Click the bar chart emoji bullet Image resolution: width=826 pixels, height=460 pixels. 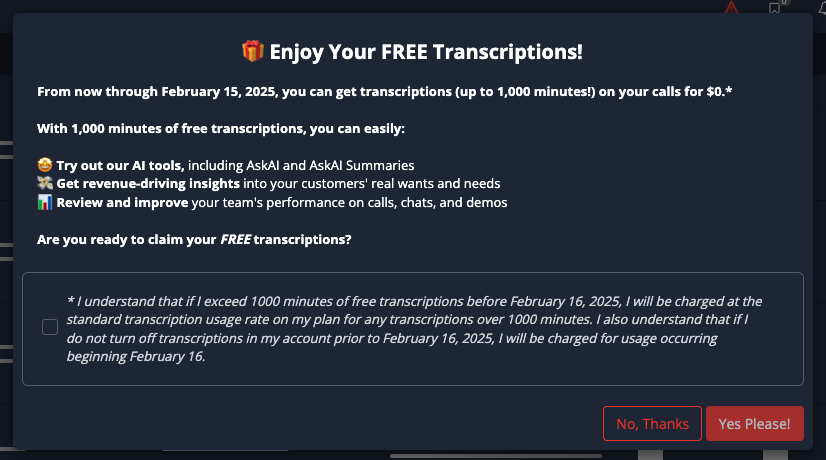tap(44, 203)
